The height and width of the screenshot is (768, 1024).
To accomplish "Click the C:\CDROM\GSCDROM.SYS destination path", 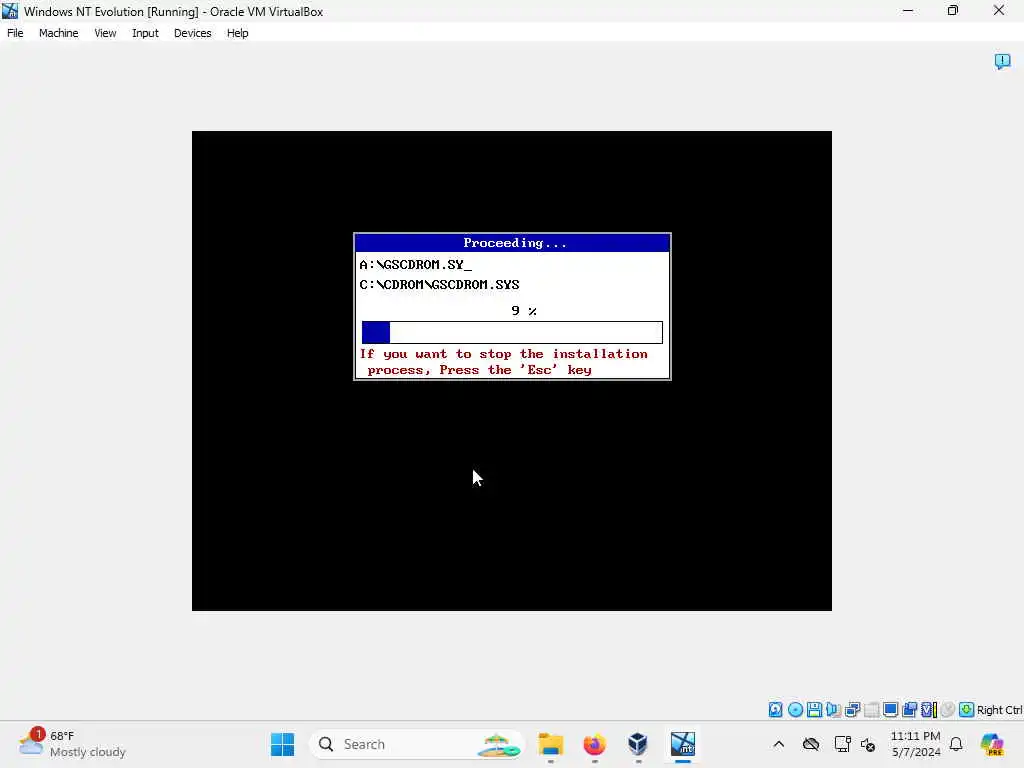I will tap(440, 285).
